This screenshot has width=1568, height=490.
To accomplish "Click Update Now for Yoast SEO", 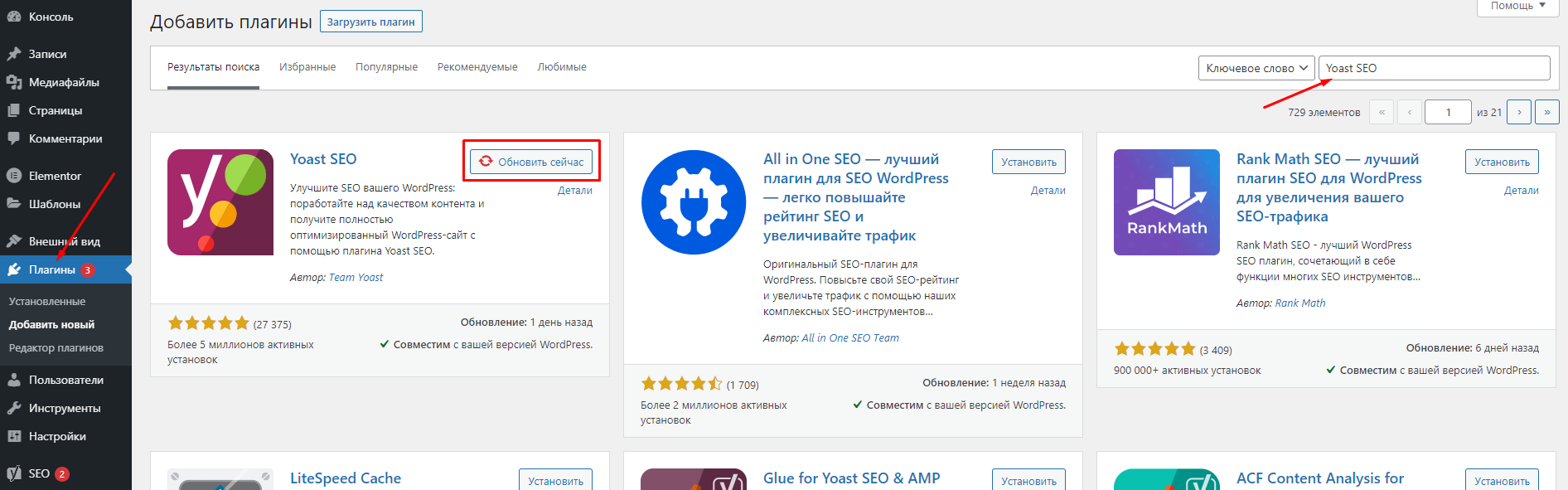I will coord(531,162).
